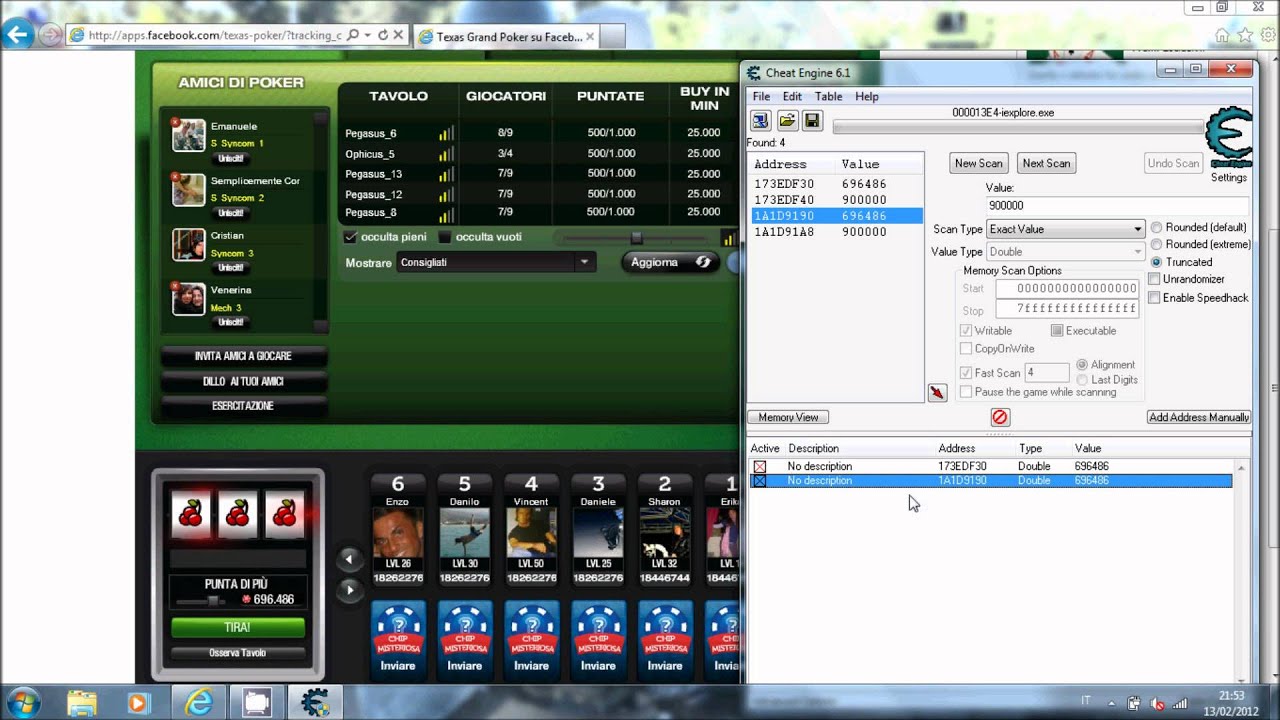Open File menu in Cheat Engine

(x=761, y=96)
